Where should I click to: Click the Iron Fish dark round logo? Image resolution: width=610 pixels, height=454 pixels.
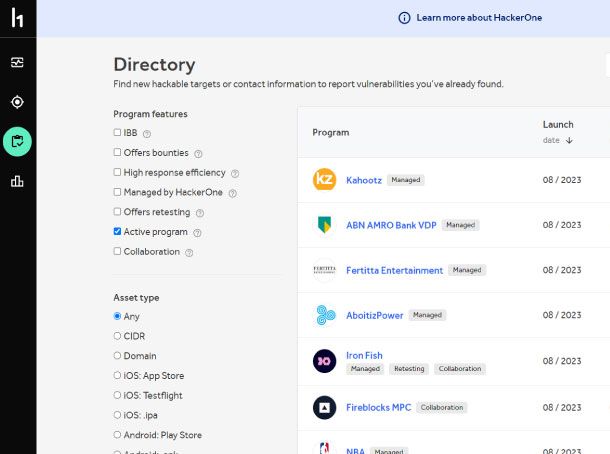324,361
